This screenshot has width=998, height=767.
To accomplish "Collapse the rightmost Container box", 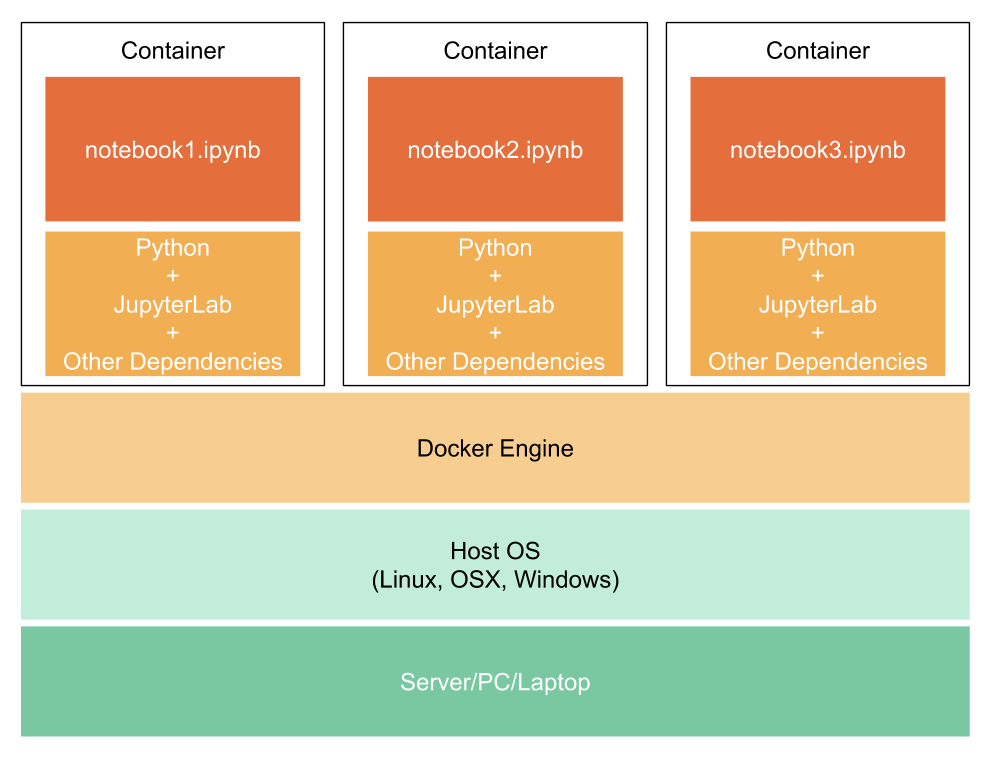I will (x=817, y=200).
